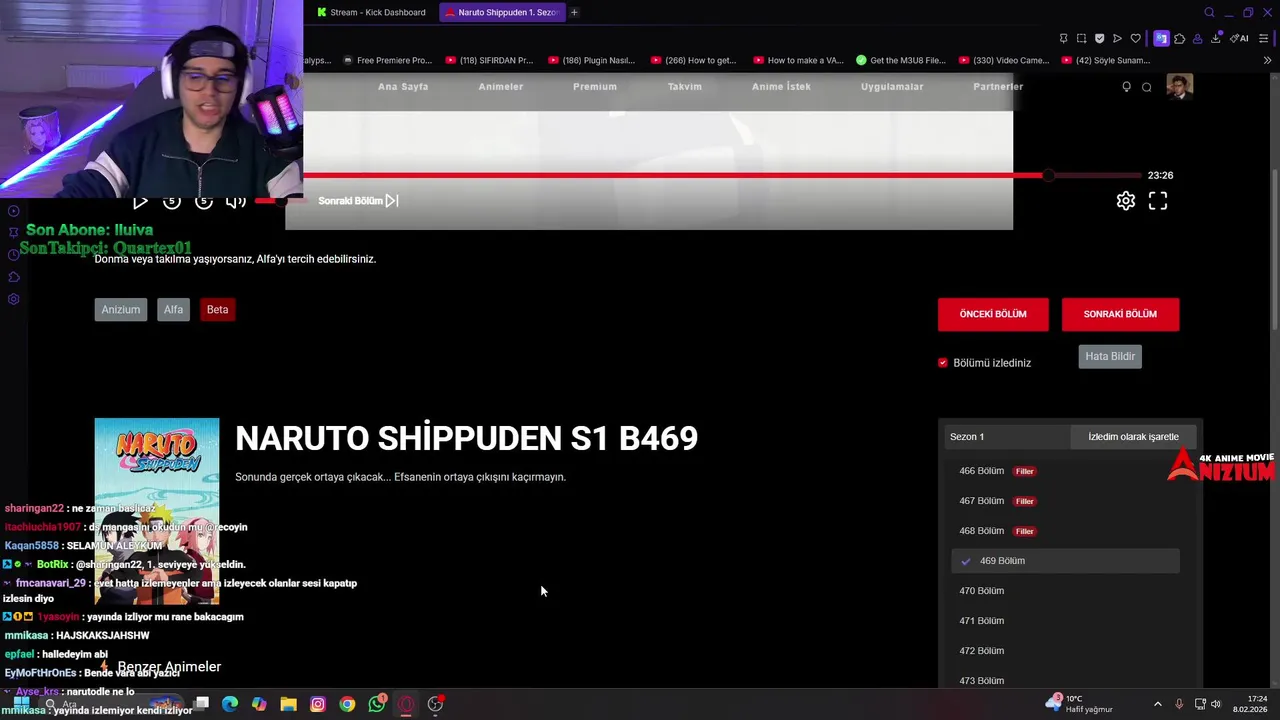
Task: Play the video in the player
Action: click(140, 201)
